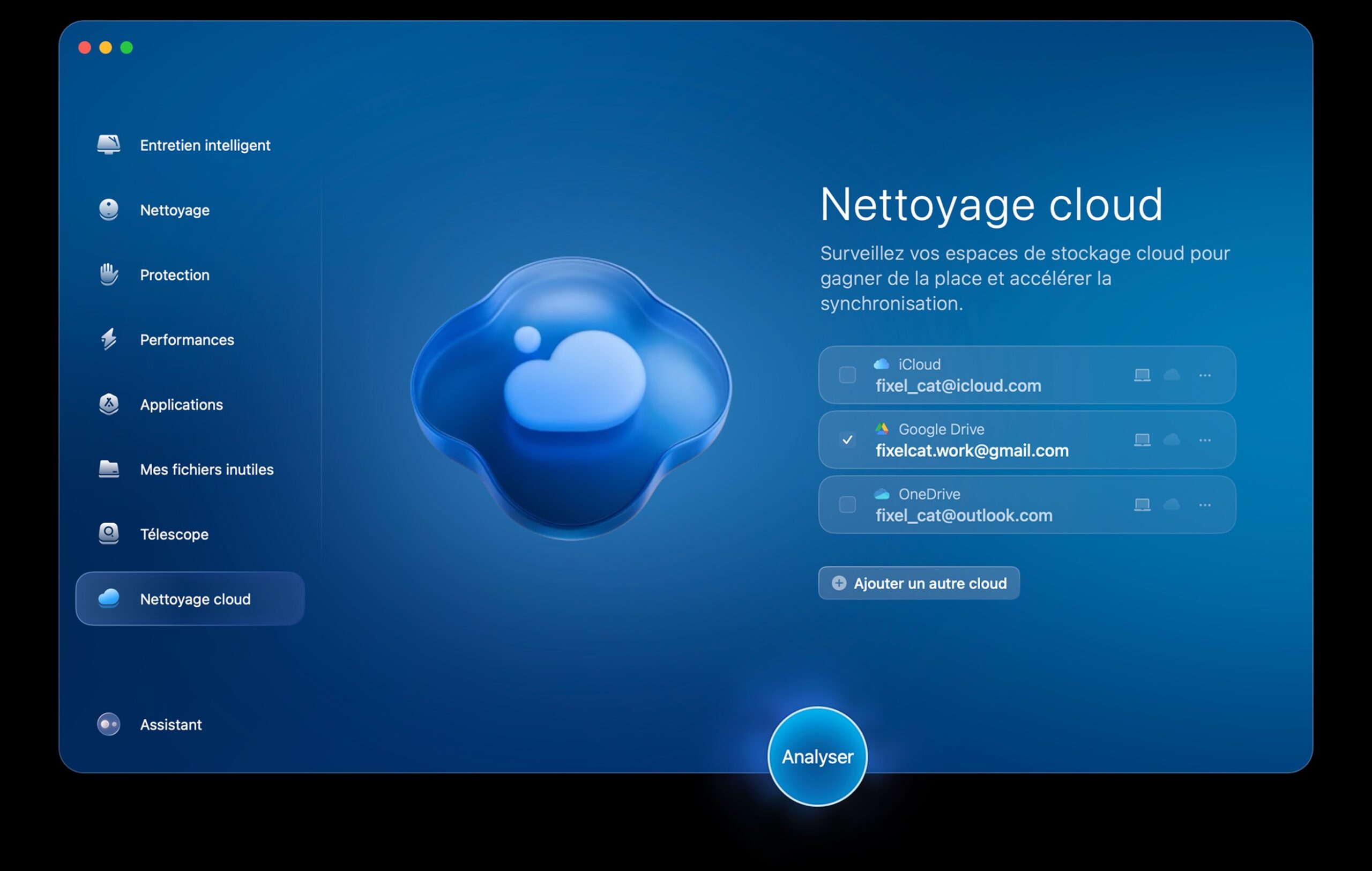The height and width of the screenshot is (871, 1372).
Task: Click the fixel_cat@outlook.com account entry
Action: tap(964, 516)
